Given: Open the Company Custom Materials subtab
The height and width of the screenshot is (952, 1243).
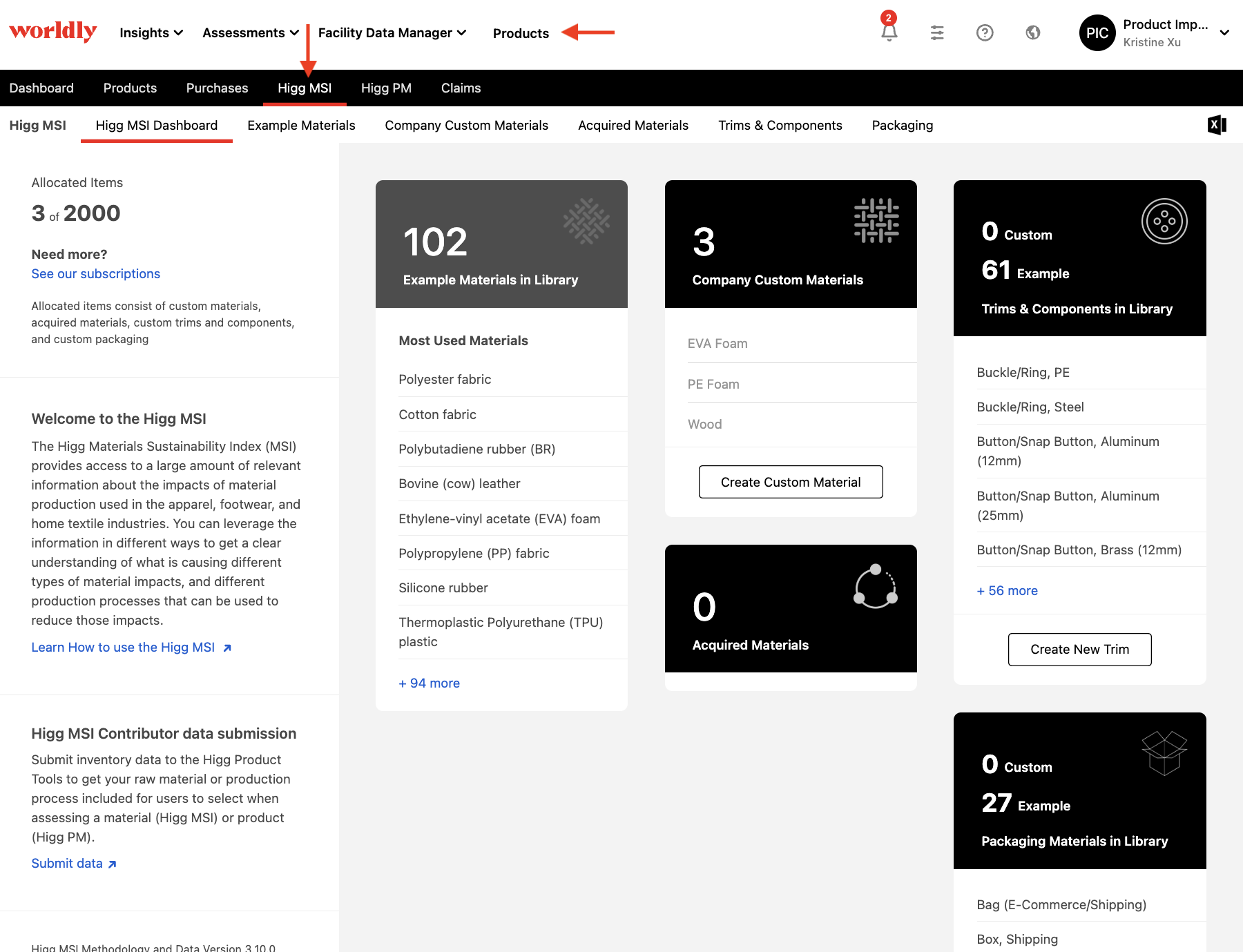Looking at the screenshot, I should click(466, 125).
